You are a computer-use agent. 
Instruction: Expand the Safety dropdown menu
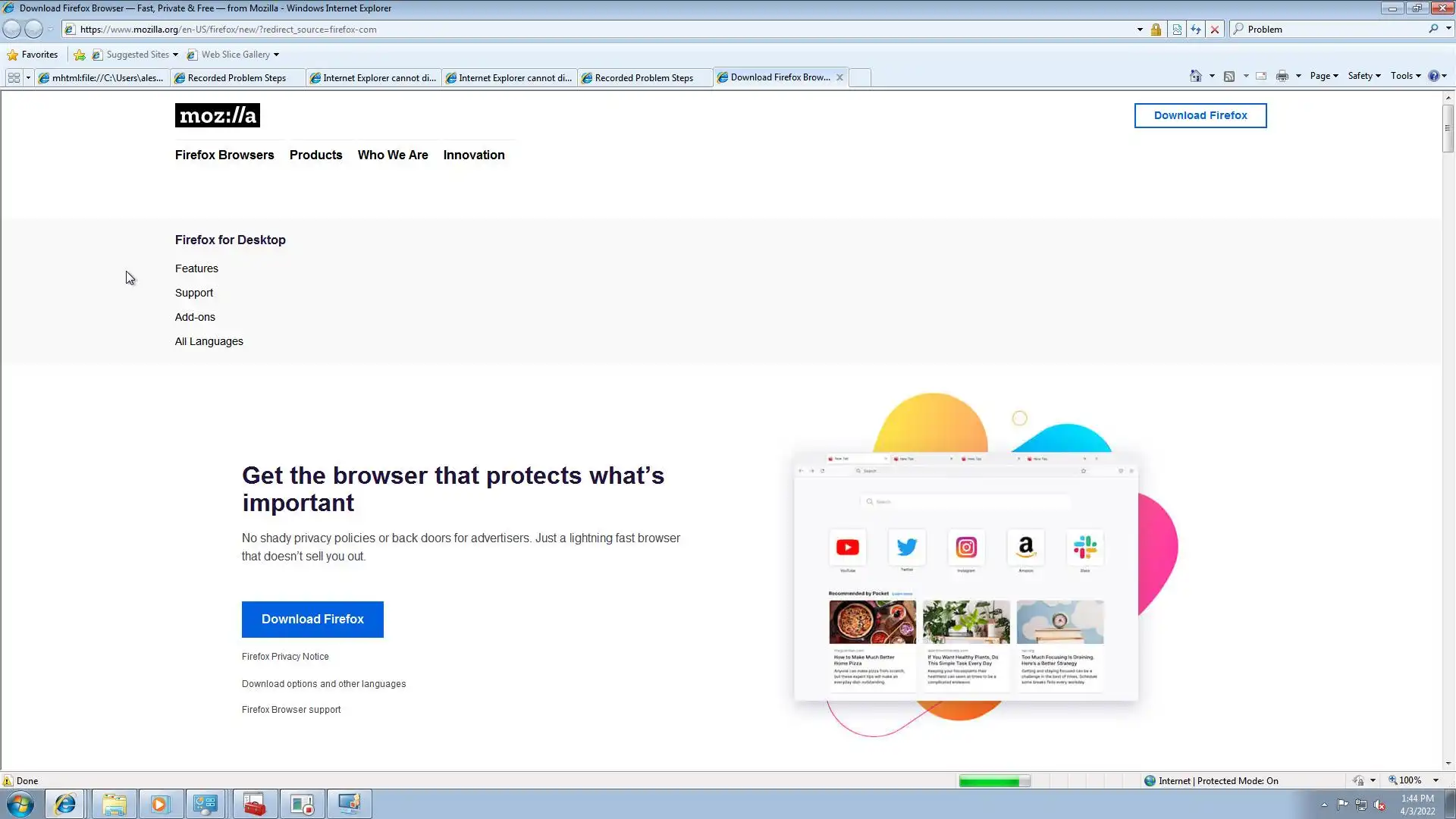(1364, 76)
